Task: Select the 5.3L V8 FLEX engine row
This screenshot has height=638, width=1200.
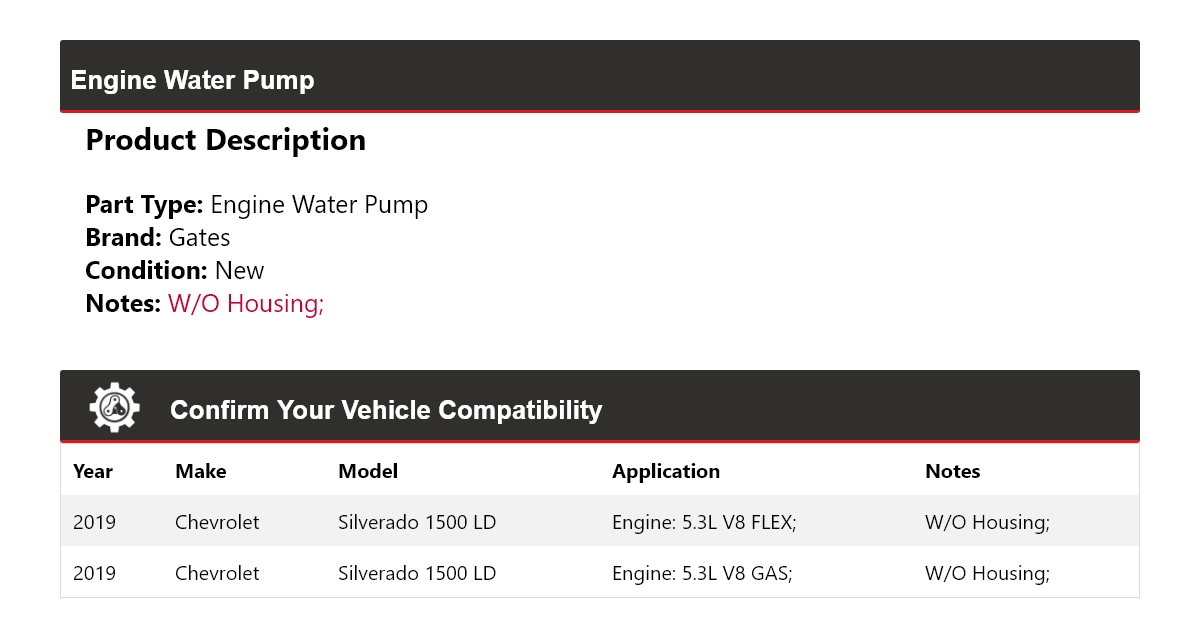Action: [600, 521]
